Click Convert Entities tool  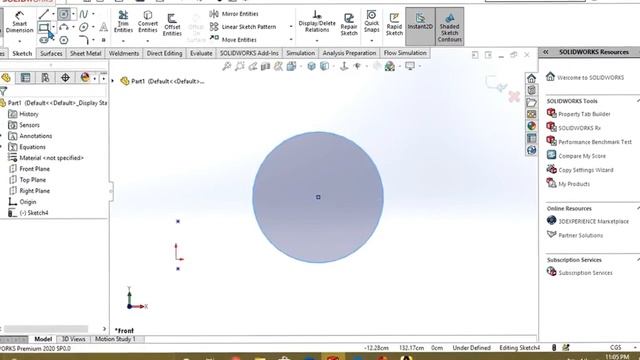pos(147,22)
